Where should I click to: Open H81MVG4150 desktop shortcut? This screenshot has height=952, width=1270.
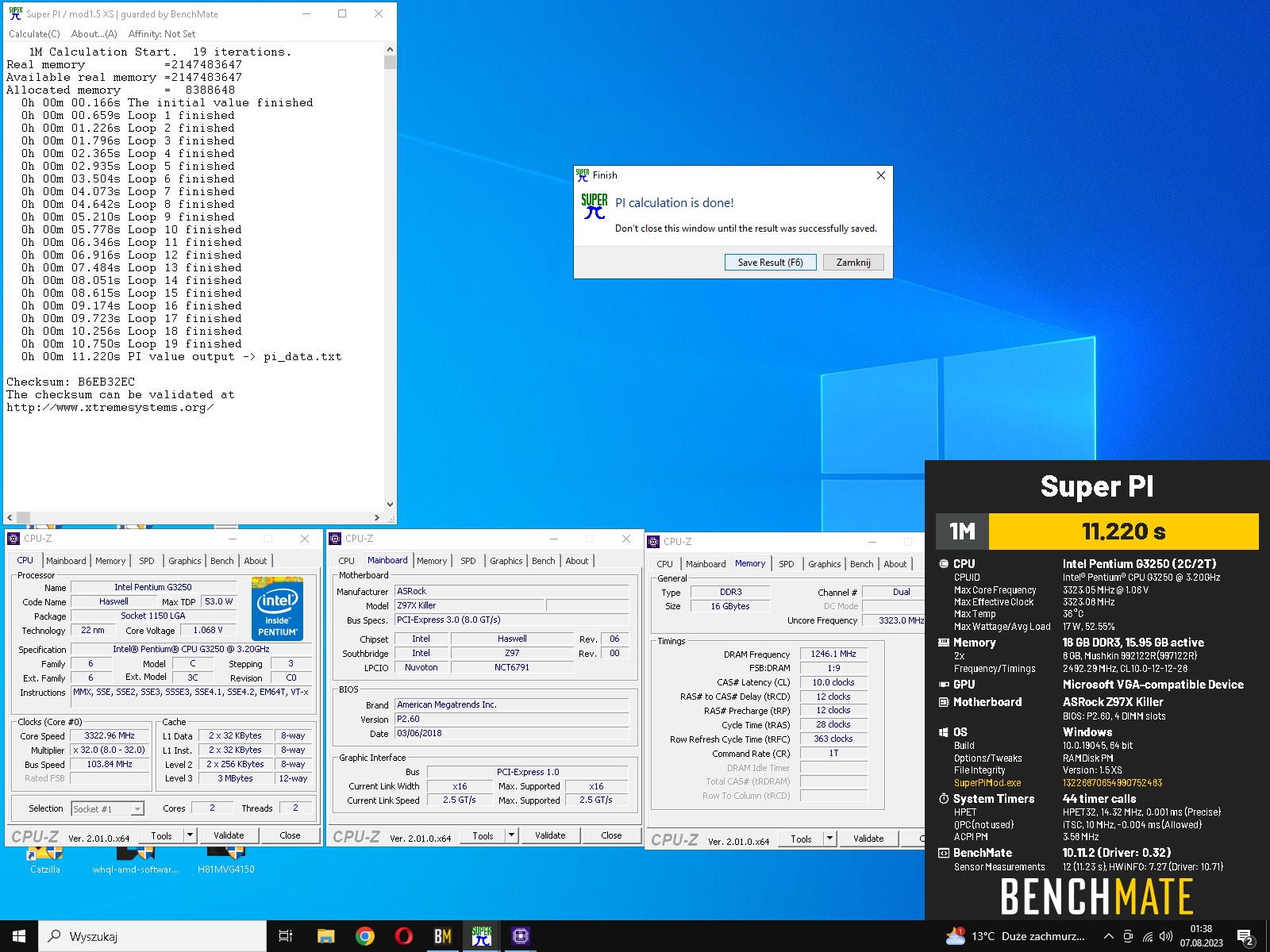(226, 860)
